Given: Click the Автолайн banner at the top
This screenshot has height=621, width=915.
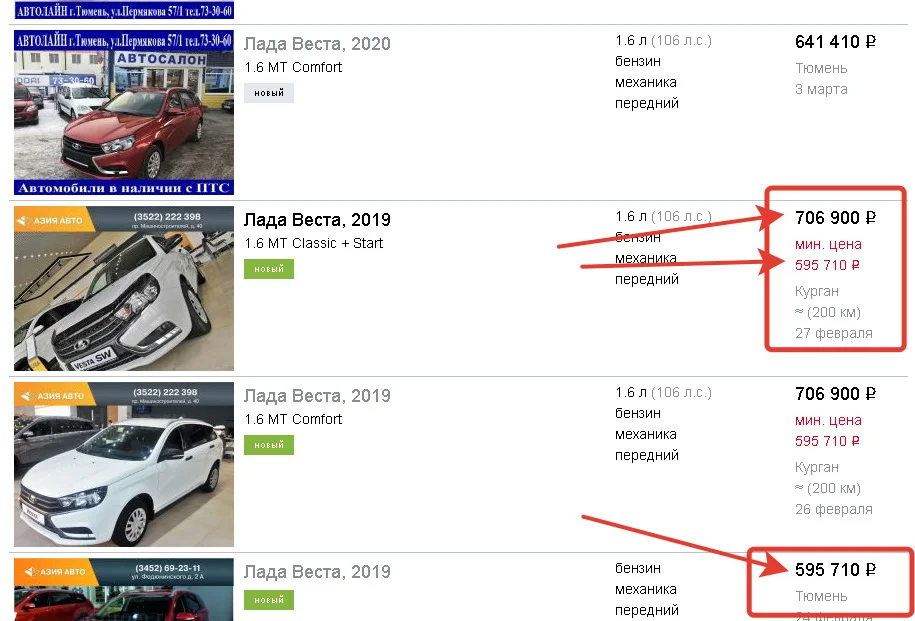Looking at the screenshot, I should [x=123, y=9].
